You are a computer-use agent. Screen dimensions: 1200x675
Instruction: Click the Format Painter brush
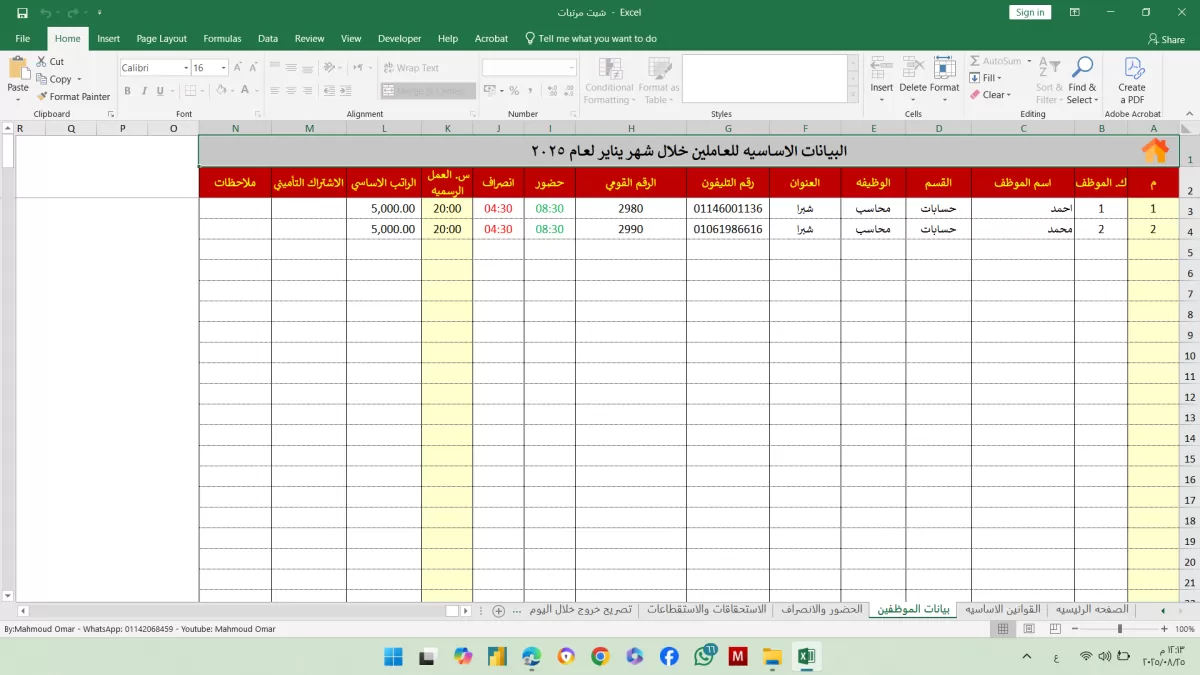click(x=42, y=97)
